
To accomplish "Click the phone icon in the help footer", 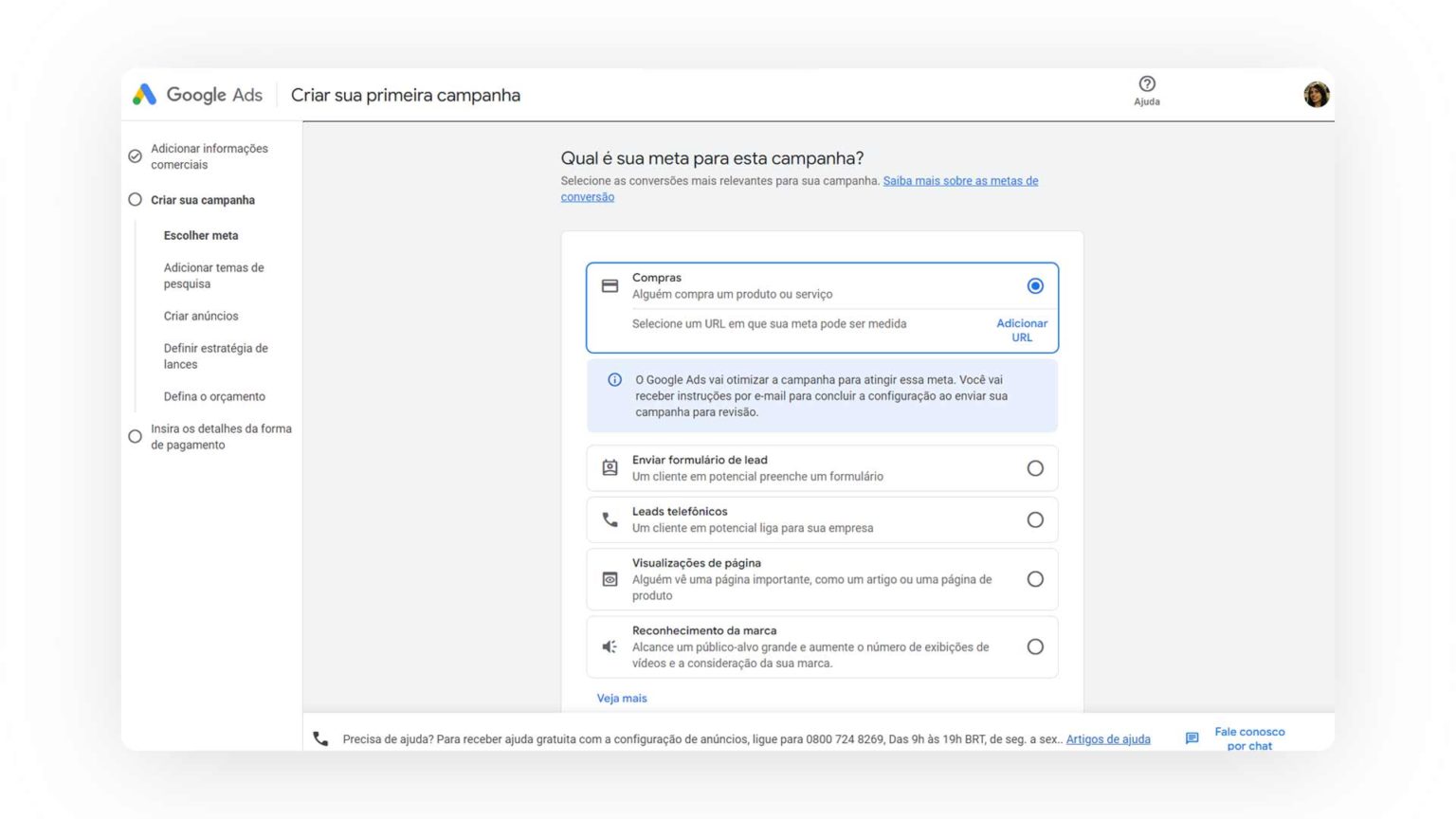I will click(320, 738).
